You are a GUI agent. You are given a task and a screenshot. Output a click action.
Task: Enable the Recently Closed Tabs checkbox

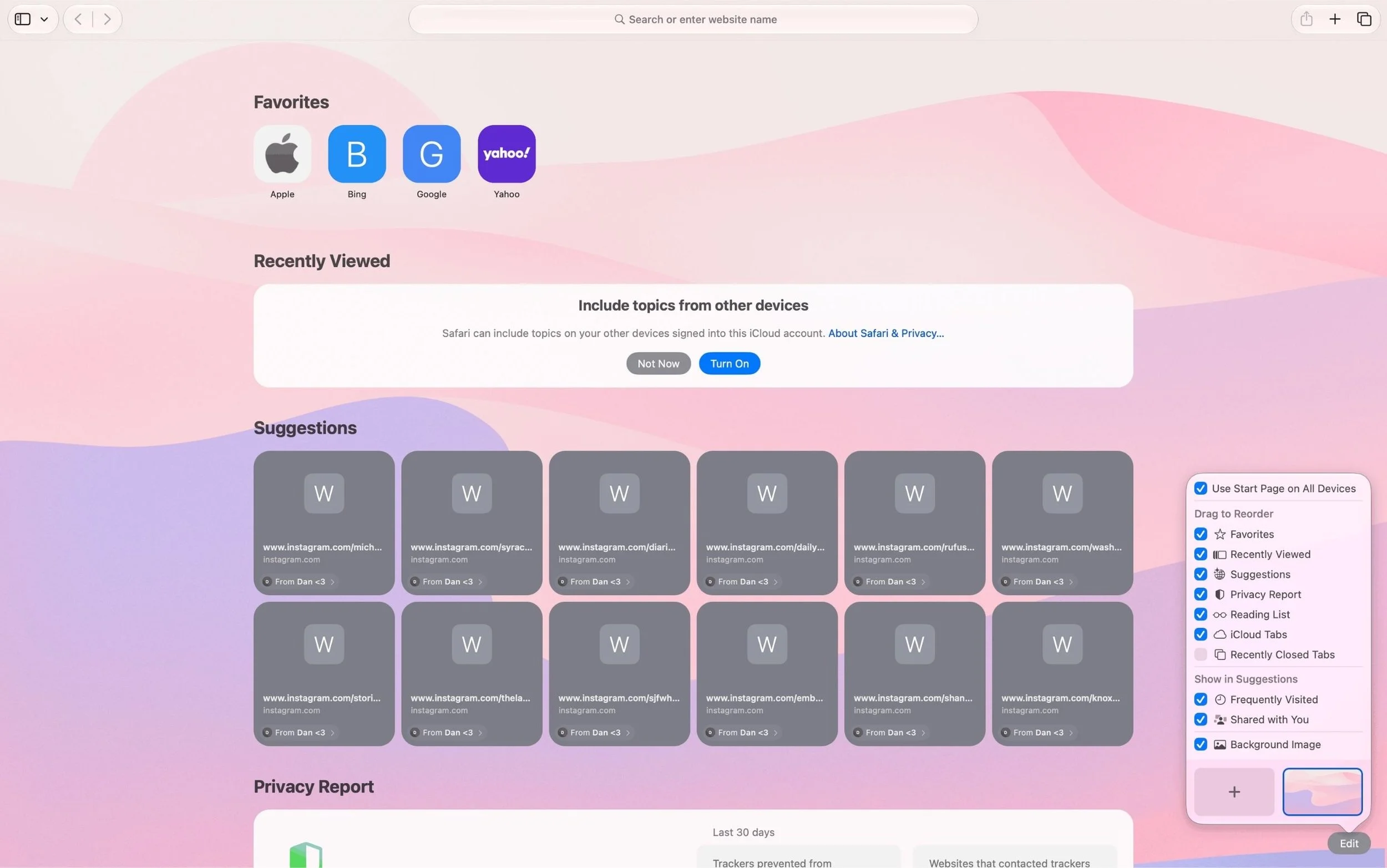tap(1201, 654)
